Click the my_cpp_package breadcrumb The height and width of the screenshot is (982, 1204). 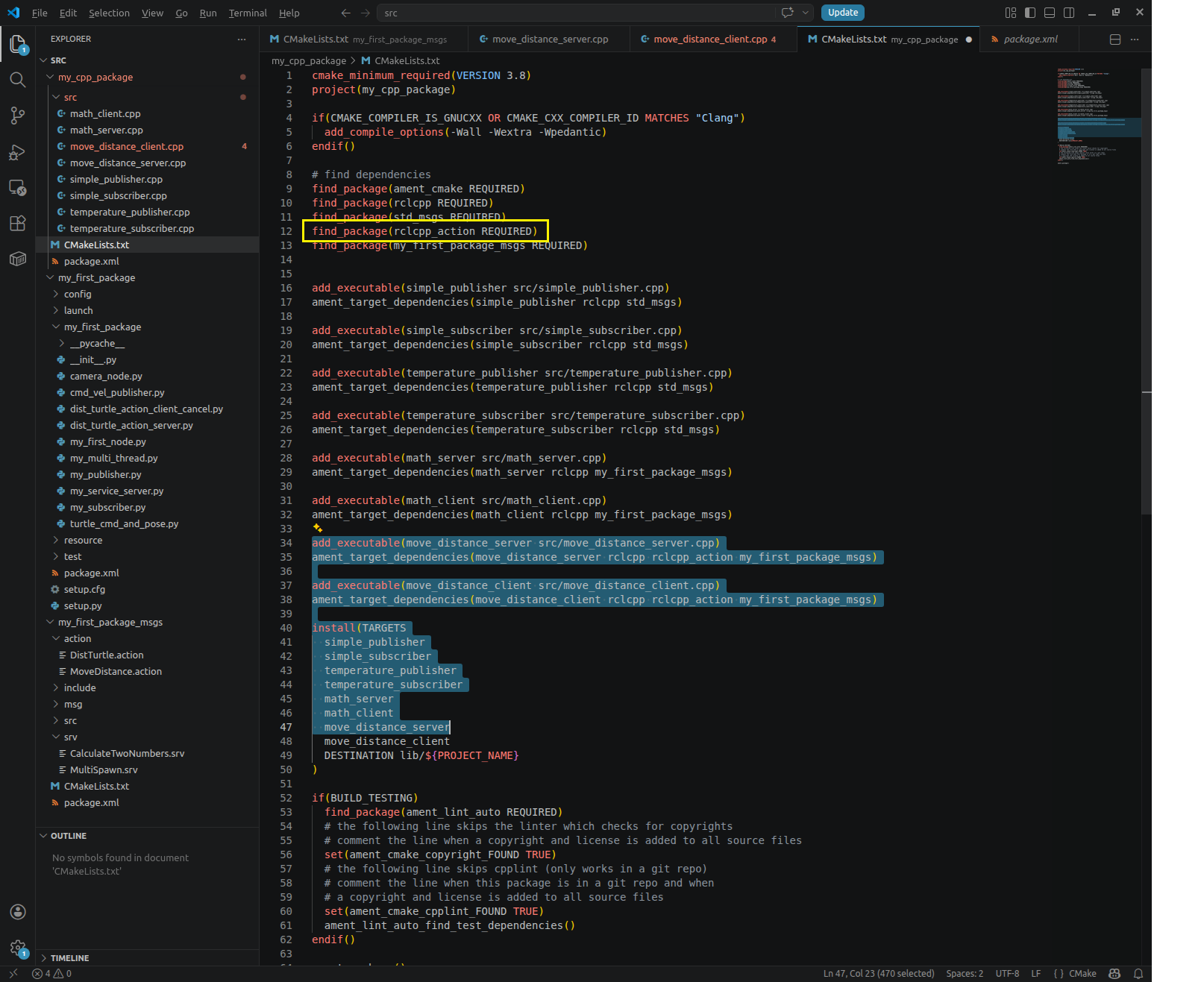(x=309, y=61)
